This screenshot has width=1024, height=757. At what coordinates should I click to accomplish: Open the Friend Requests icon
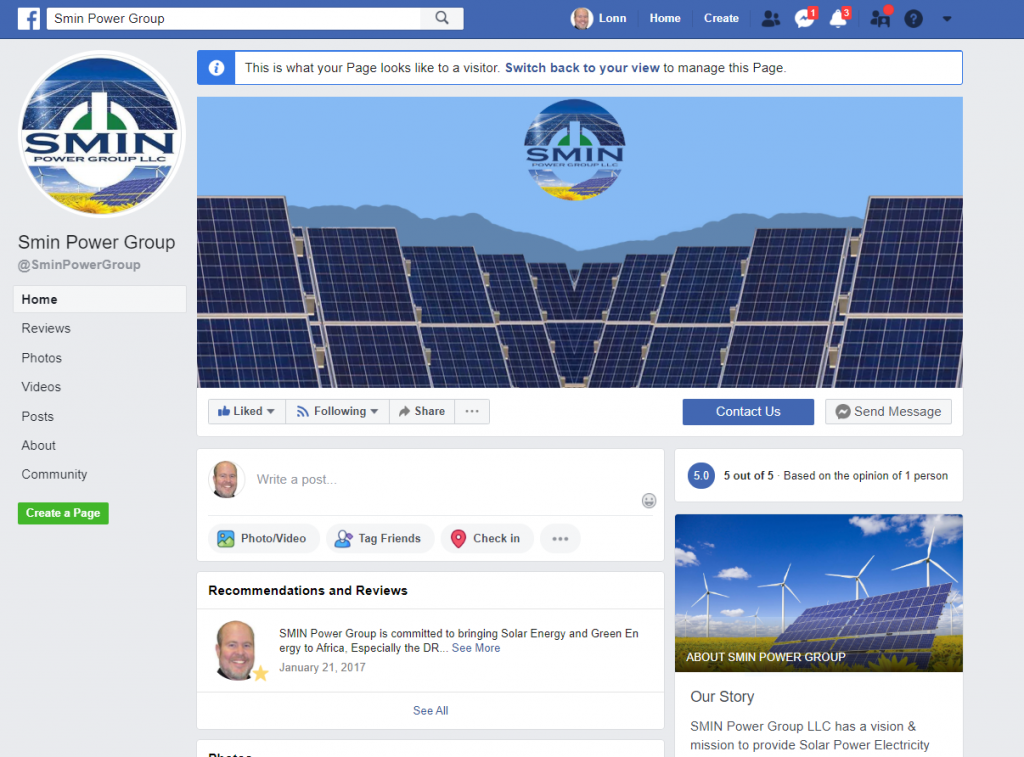click(770, 18)
